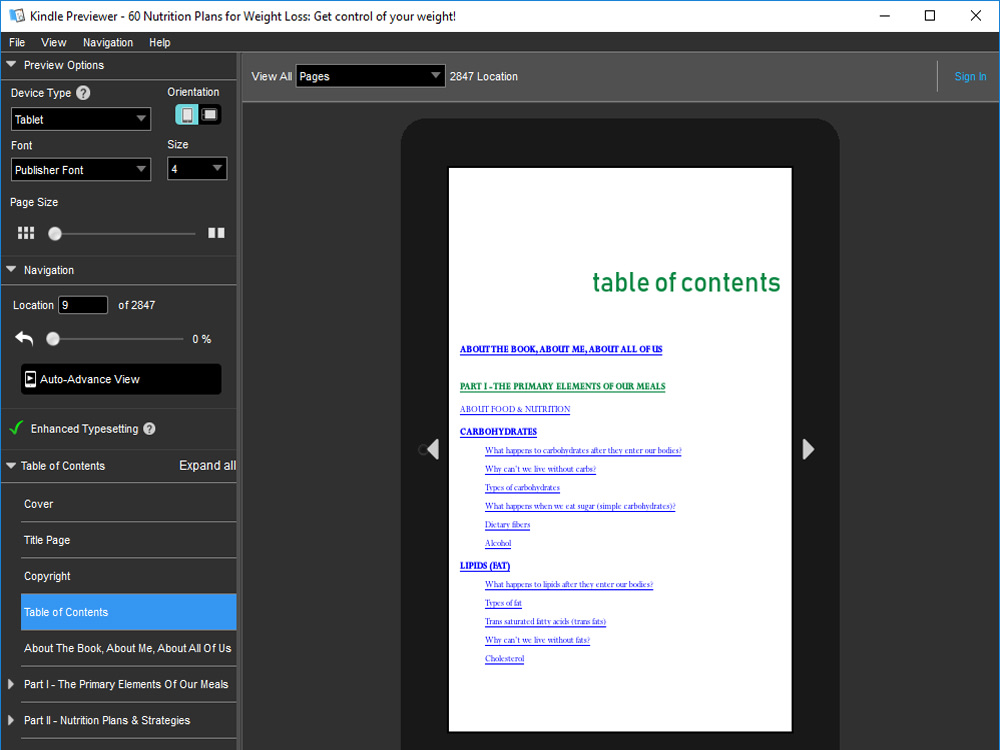The width and height of the screenshot is (1000, 750).
Task: Collapse the Preview Options section
Action: click(11, 65)
